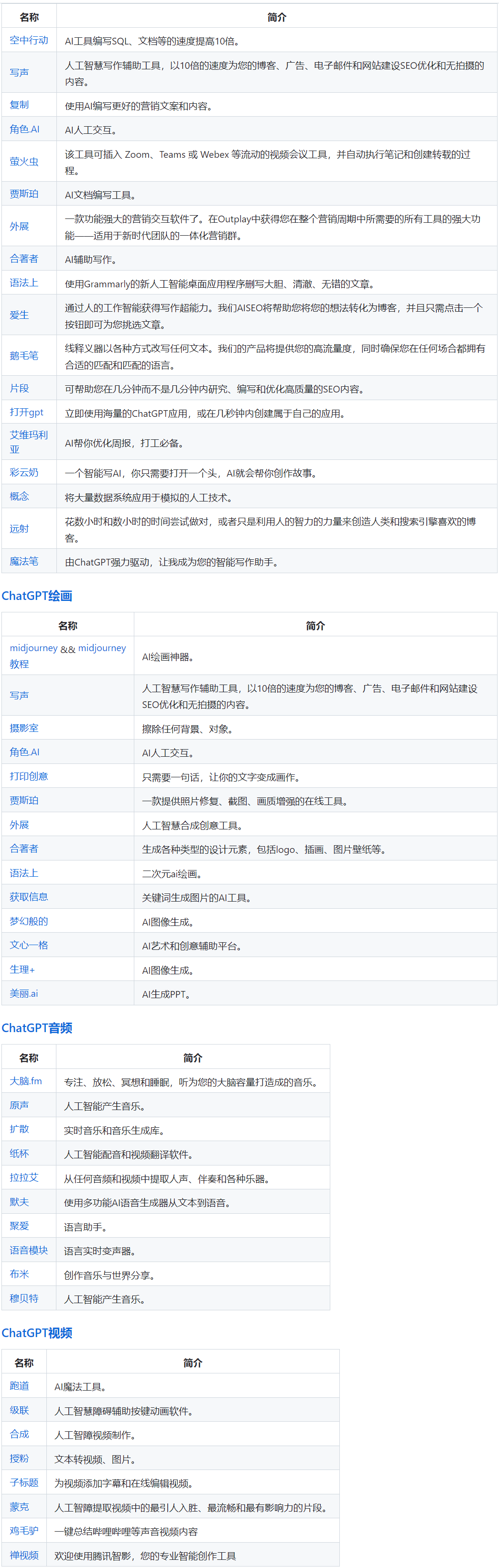Viewport: 499px width, 1568px height.
Task: Open 写声 link in the ChatGPT绘画 table
Action: coord(19,695)
